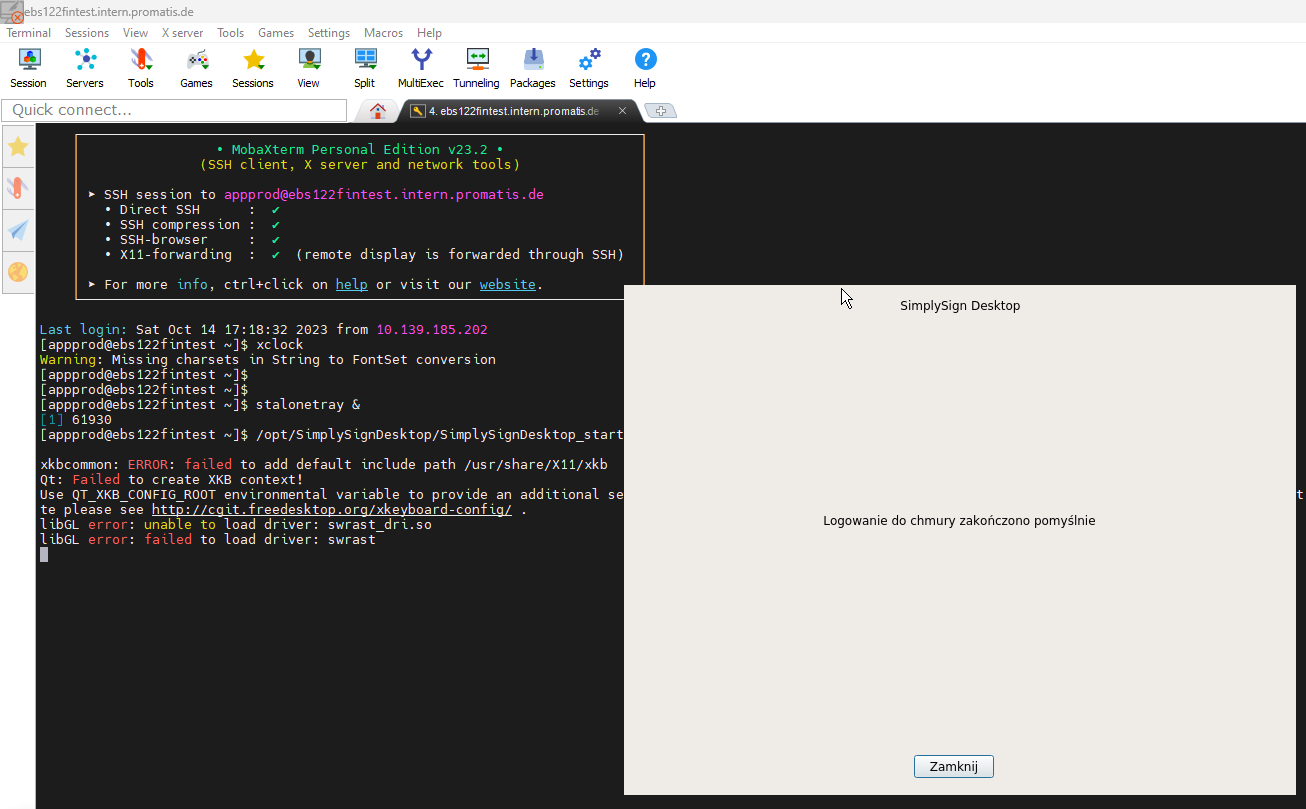Screen dimensions: 1306x809
Task: Open the Games menu in menu bar
Action: 276,33
